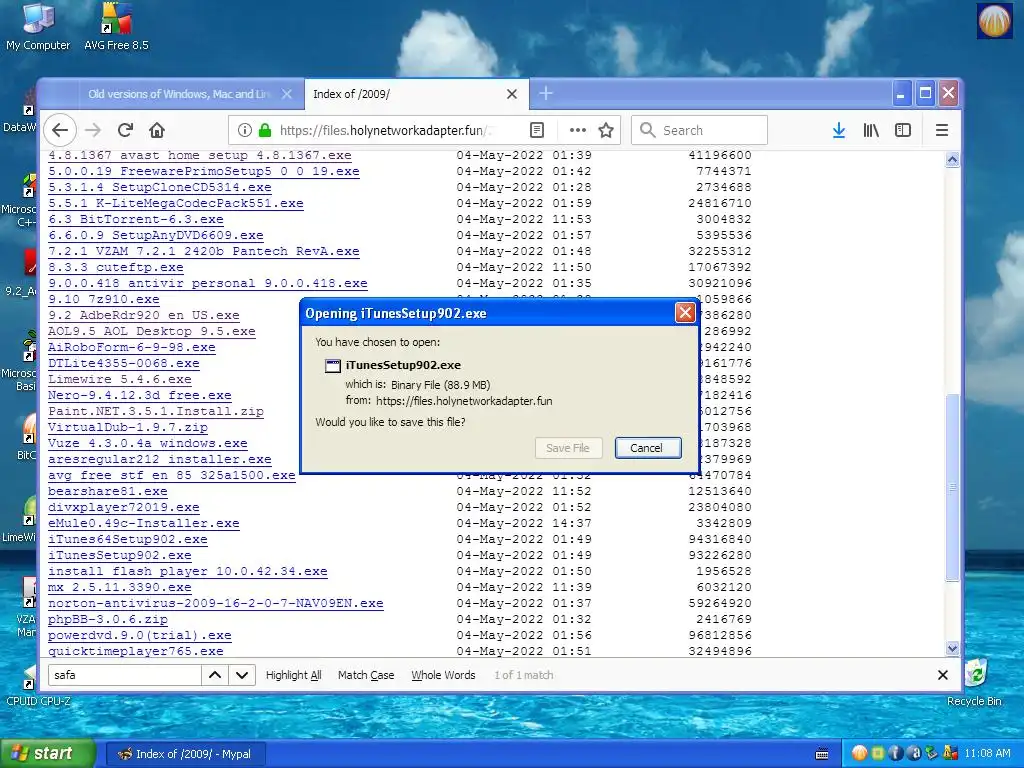Click the iTunesSetup902.exe link in listing
This screenshot has height=768, width=1024.
click(x=120, y=555)
